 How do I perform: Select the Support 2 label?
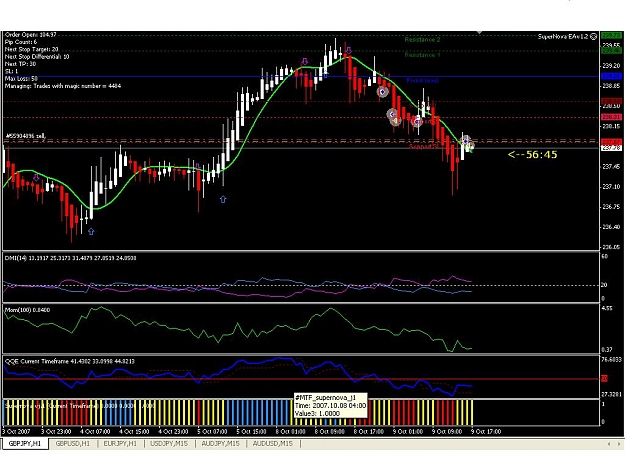click(x=423, y=146)
